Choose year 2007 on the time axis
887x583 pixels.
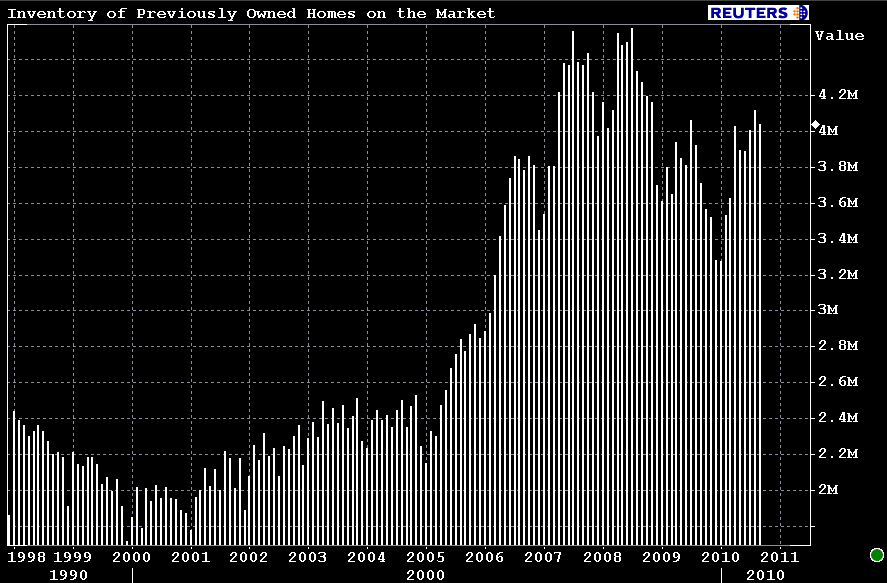[543, 556]
